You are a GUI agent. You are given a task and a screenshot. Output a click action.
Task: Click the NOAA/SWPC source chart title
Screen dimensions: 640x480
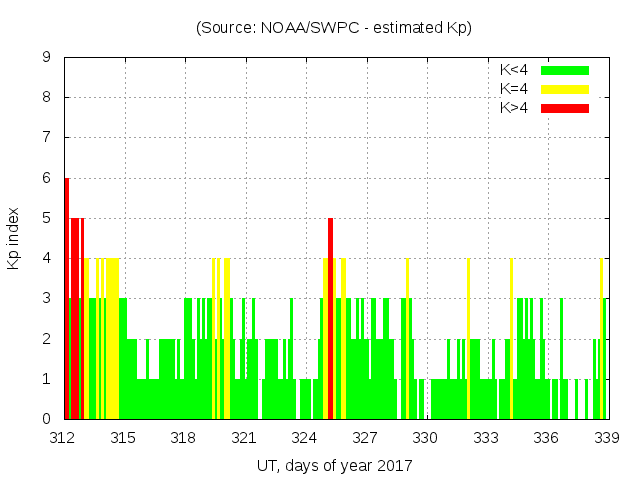pos(334,28)
